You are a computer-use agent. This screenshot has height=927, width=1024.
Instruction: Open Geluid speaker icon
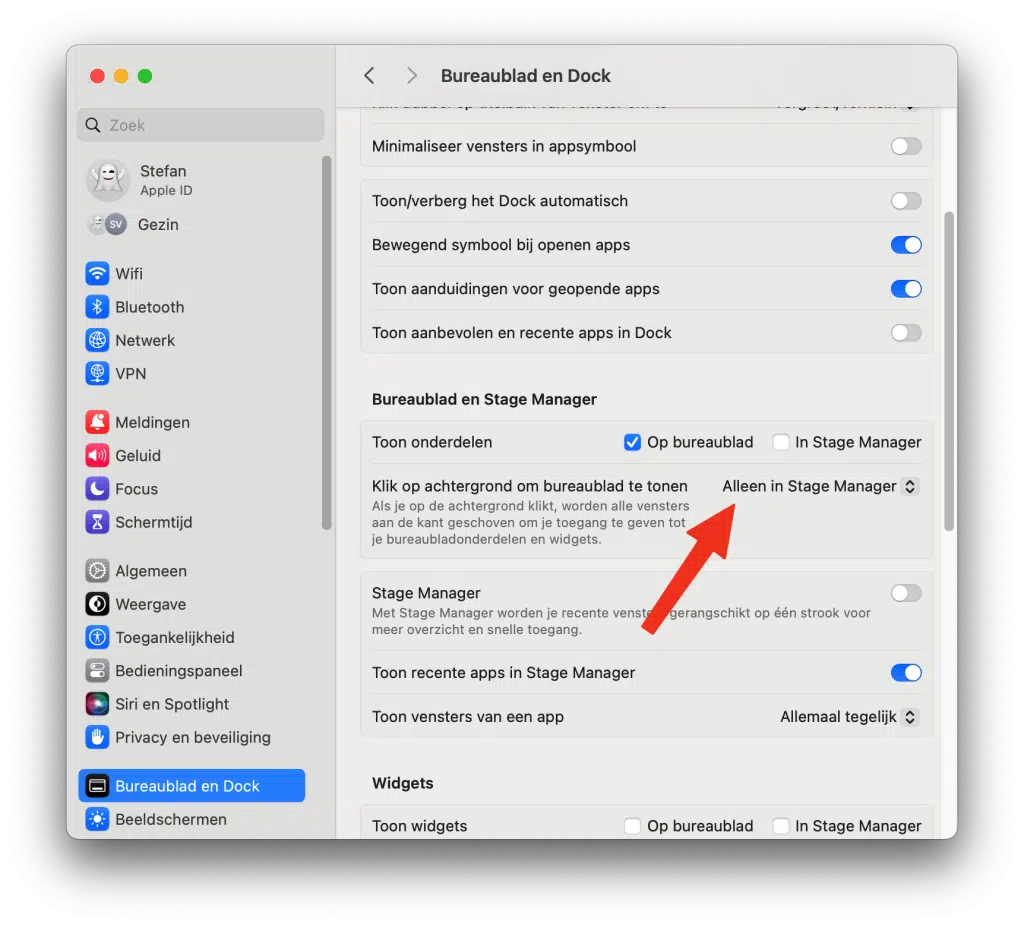[97, 456]
